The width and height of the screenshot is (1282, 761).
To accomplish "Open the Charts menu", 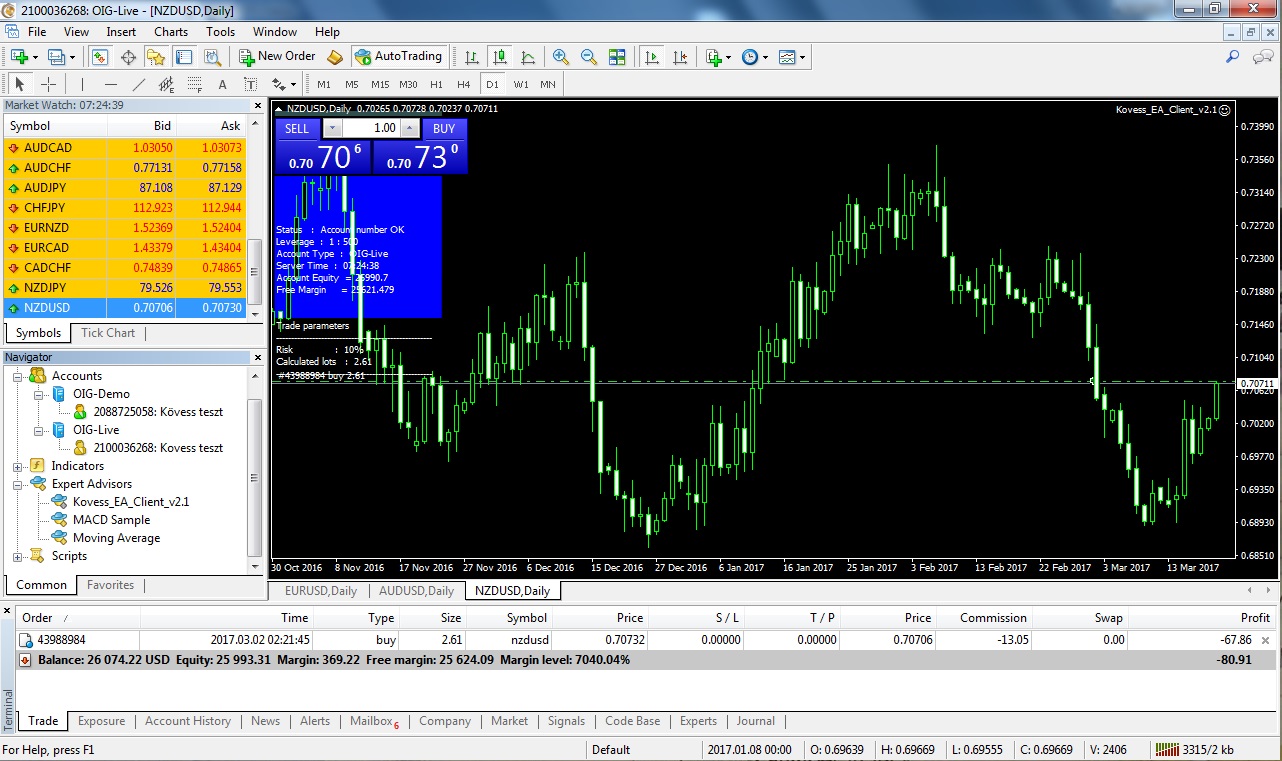I will point(171,32).
